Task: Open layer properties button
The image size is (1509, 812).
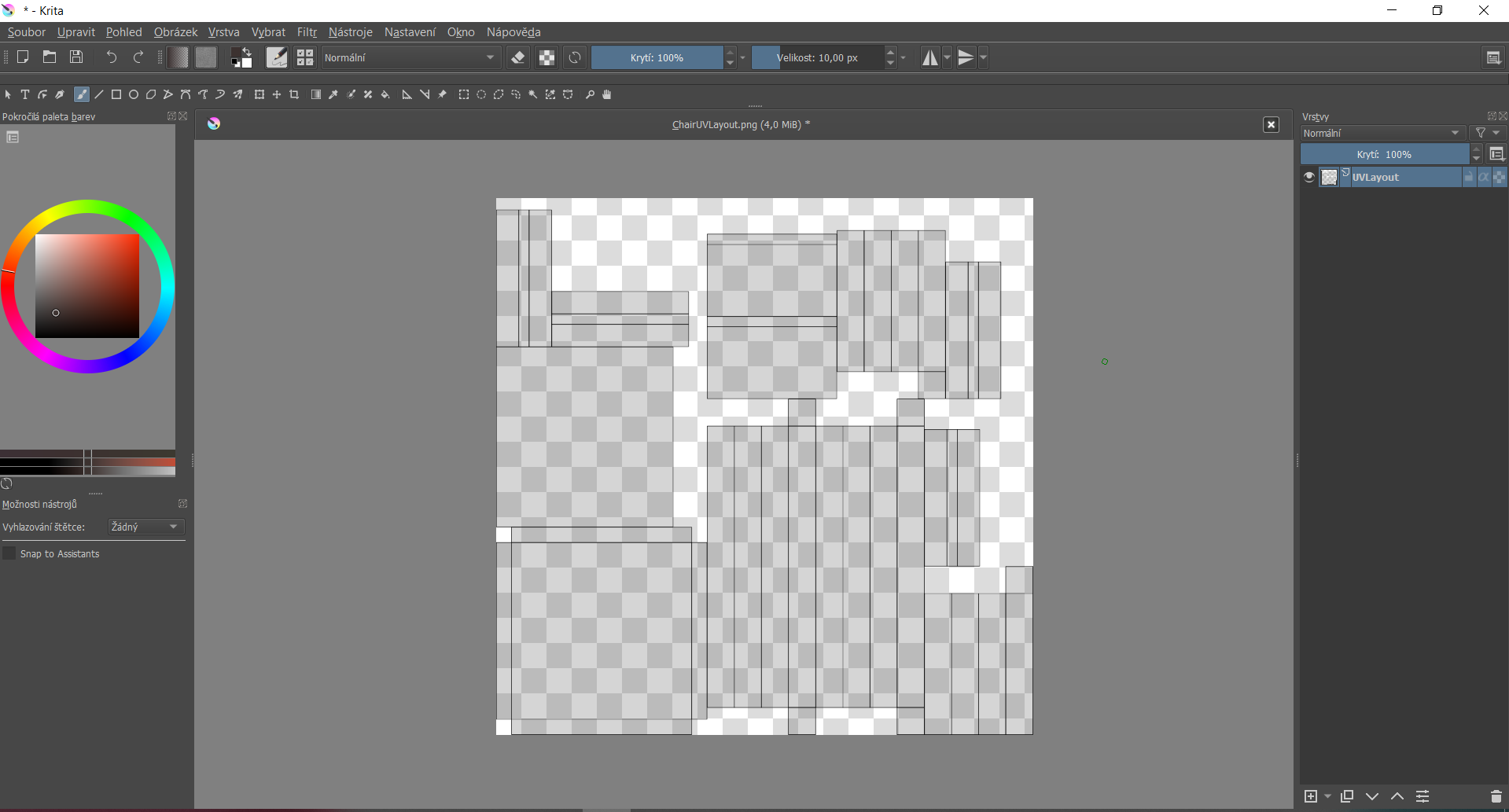Action: pyautogui.click(x=1423, y=796)
